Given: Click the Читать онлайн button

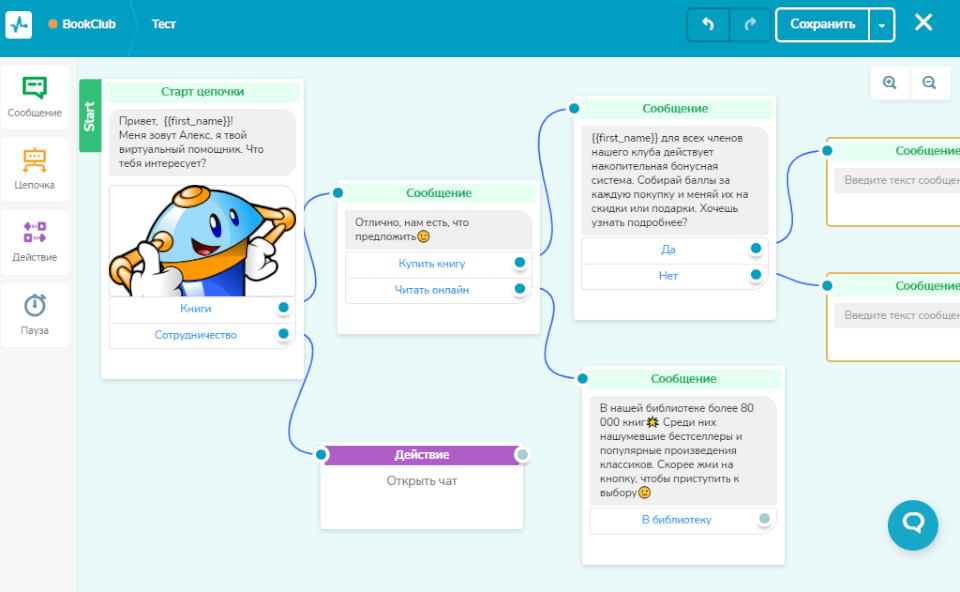Looking at the screenshot, I should [x=432, y=290].
